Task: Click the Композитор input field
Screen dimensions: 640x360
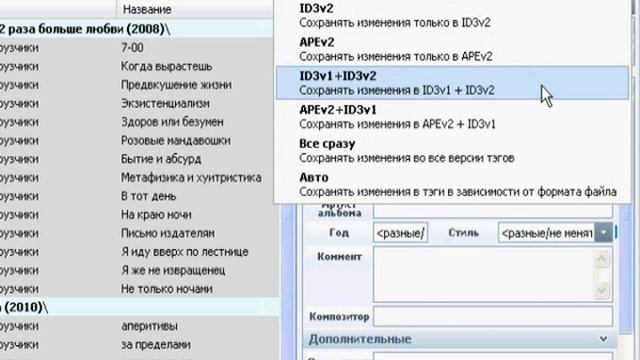Action: [493, 316]
